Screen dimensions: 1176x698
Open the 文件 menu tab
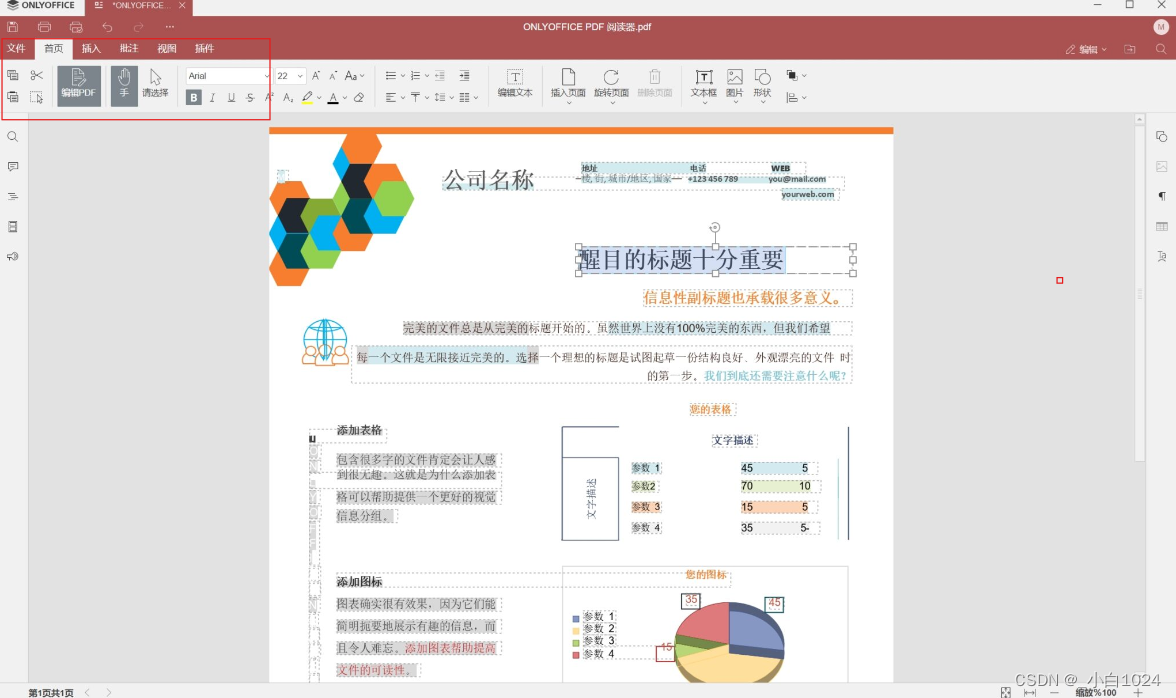[16, 49]
